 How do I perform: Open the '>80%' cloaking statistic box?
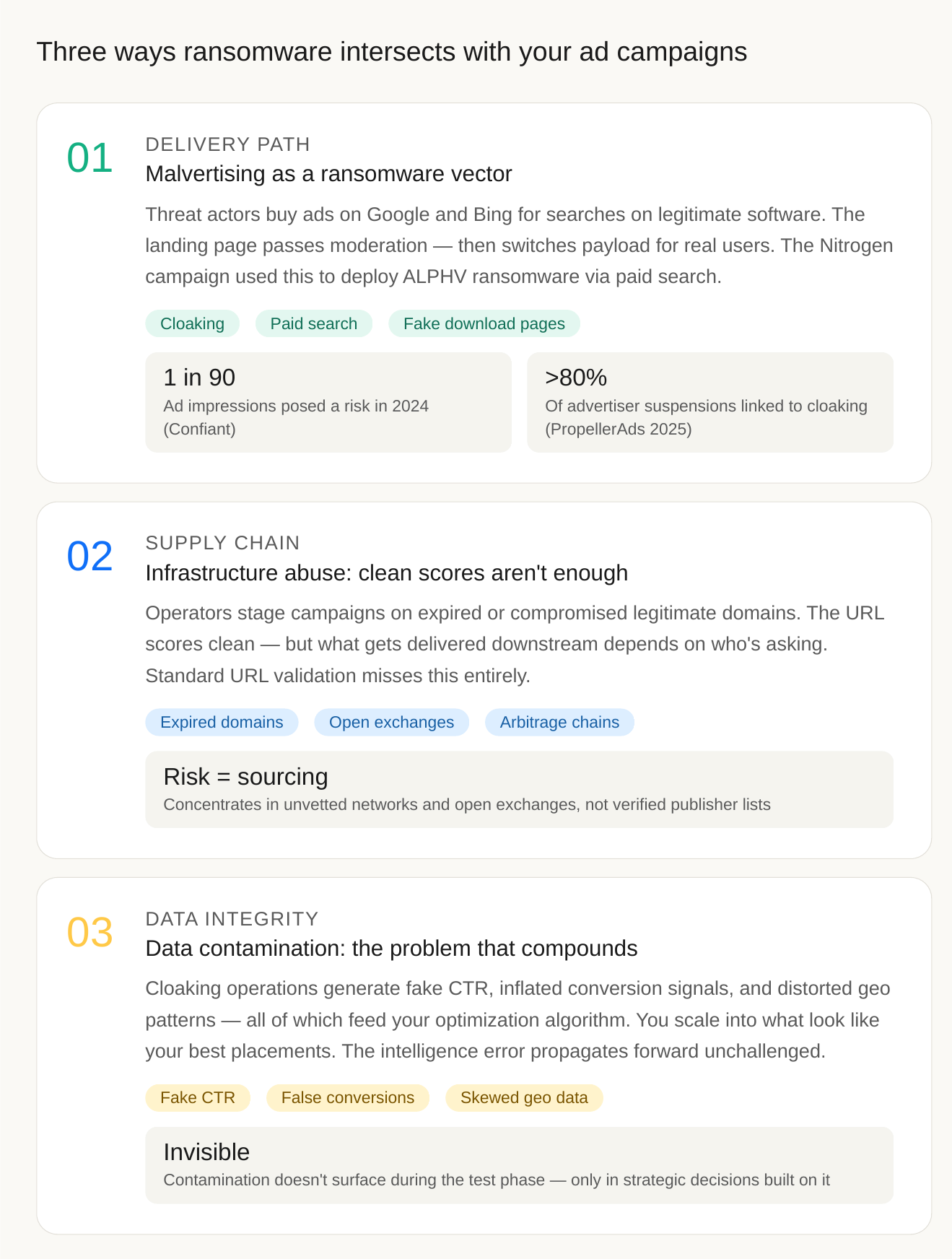[x=710, y=402]
